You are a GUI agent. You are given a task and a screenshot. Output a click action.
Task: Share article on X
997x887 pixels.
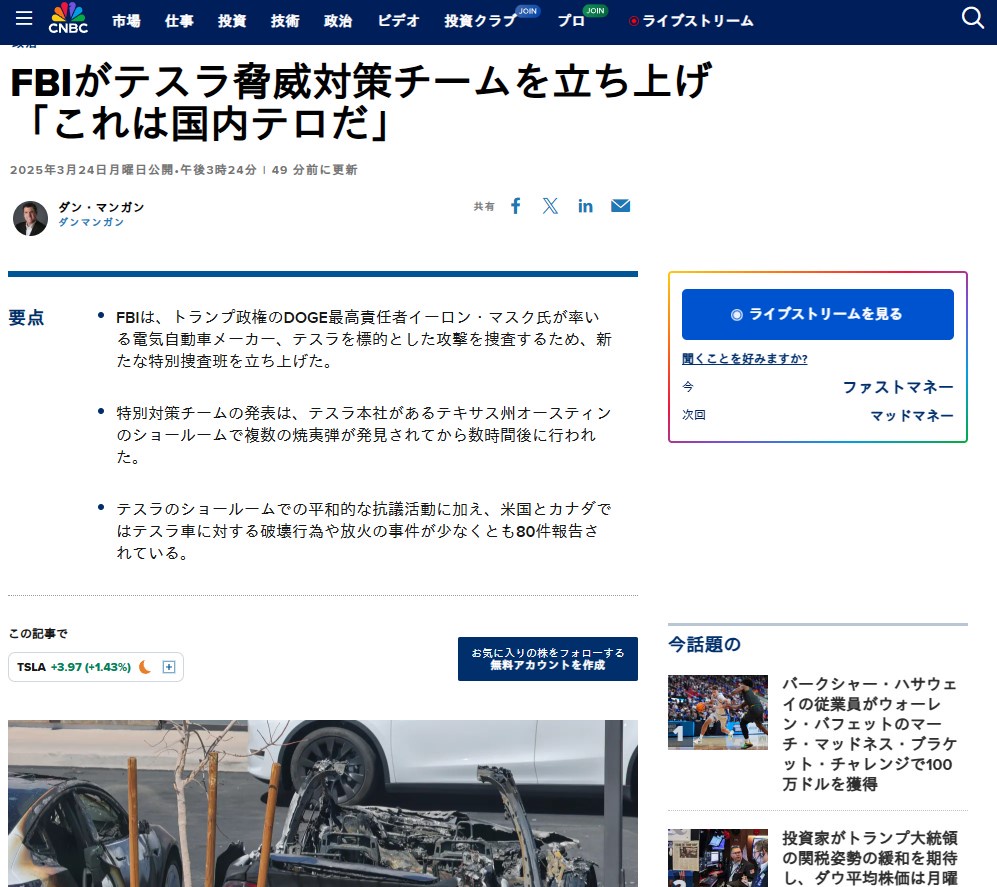550,206
